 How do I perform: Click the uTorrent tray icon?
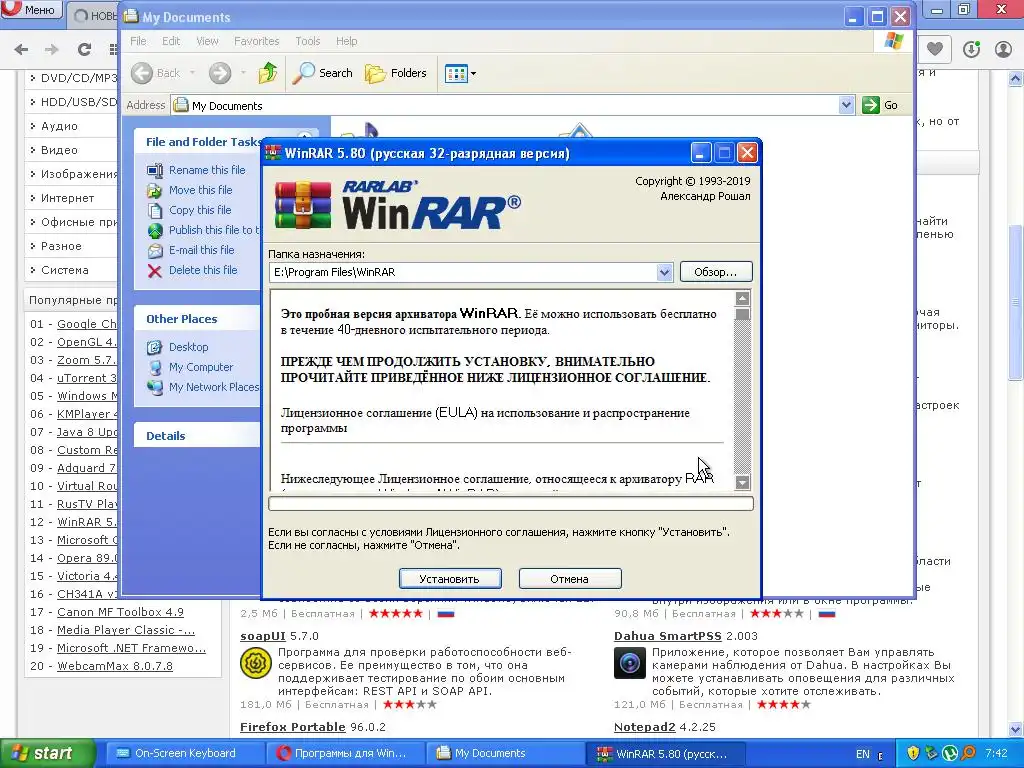tap(950, 754)
